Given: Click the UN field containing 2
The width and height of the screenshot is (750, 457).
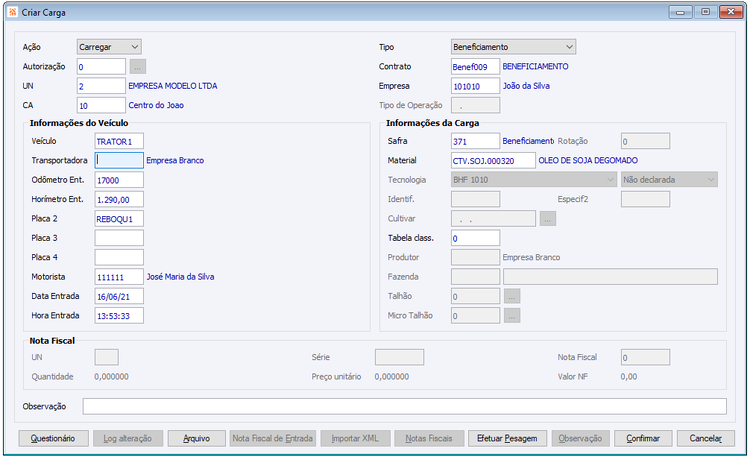Looking at the screenshot, I should [101, 86].
